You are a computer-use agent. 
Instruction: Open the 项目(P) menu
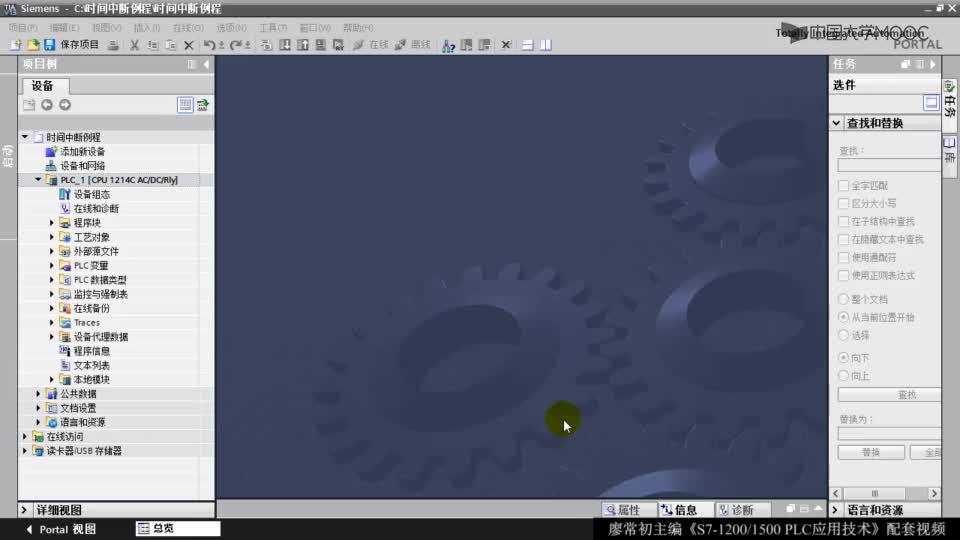[x=23, y=28]
